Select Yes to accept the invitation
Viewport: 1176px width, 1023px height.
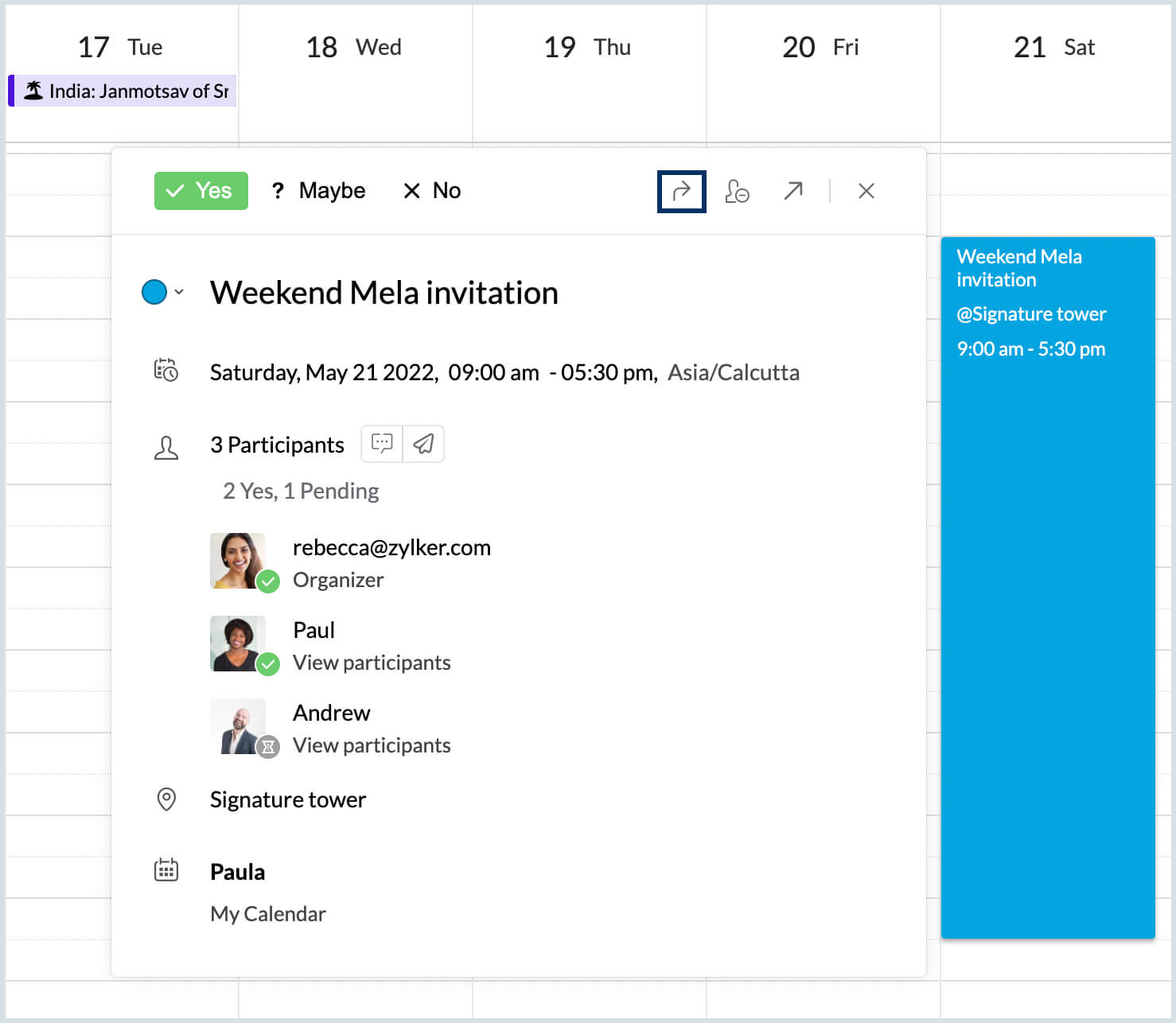201,190
